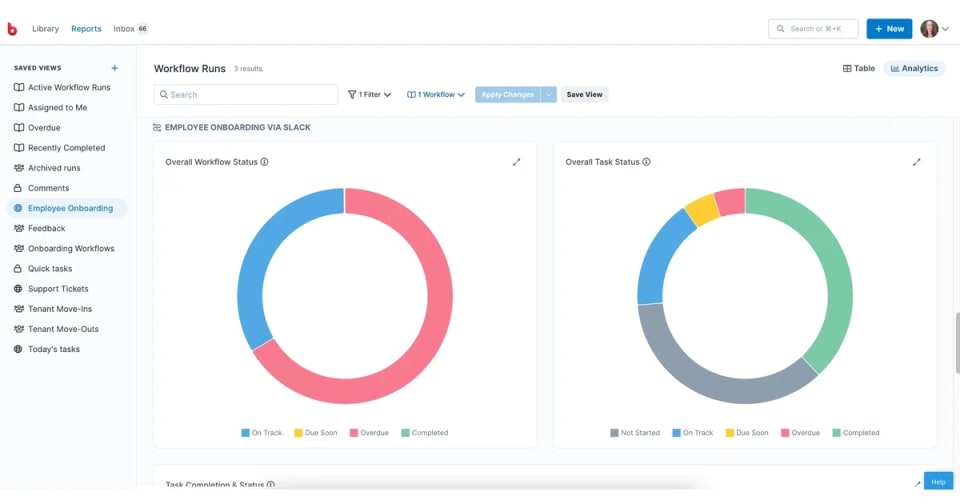Open the Recently Completed saved view
Viewport: 960px width, 504px height.
click(x=67, y=148)
